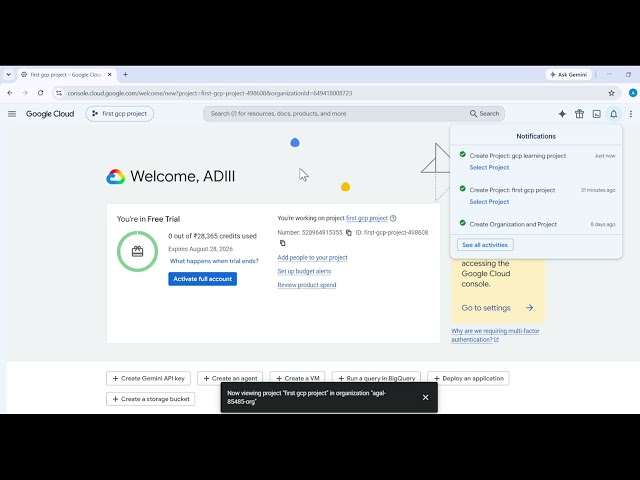The image size is (640, 480).
Task: Click green check on gcp learning project
Action: [462, 154]
